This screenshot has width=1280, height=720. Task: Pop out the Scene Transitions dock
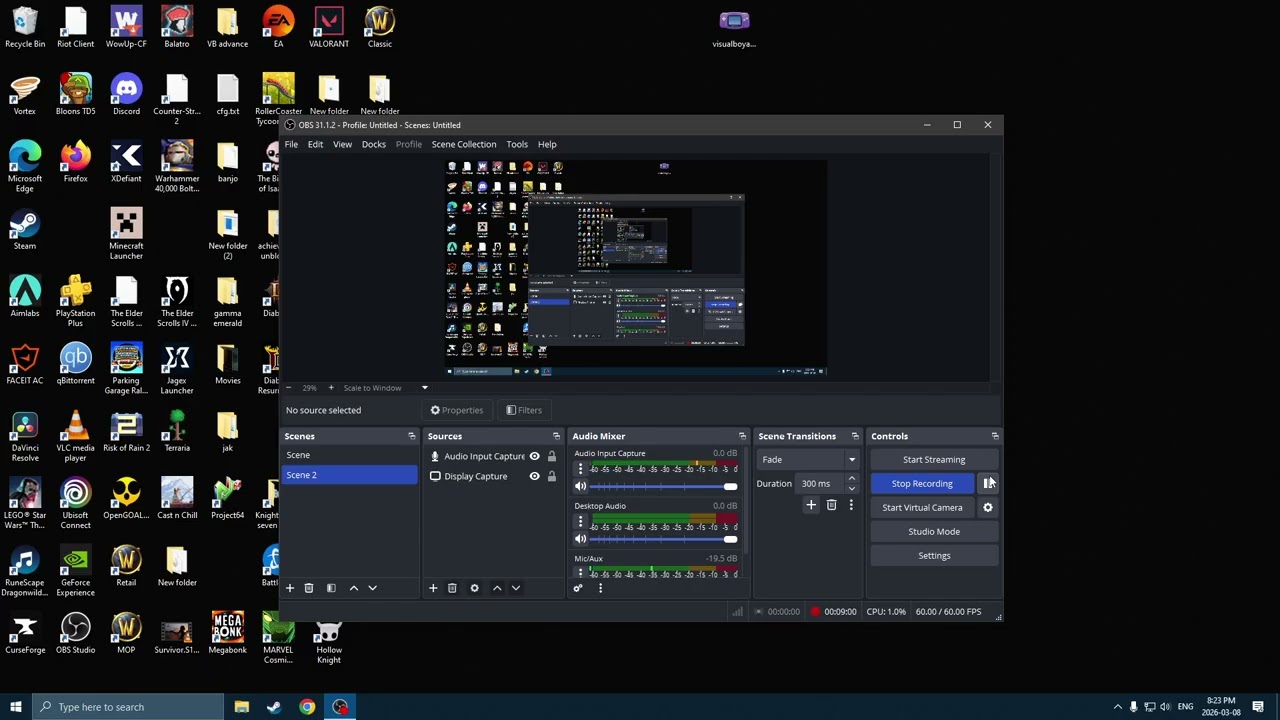(x=855, y=436)
